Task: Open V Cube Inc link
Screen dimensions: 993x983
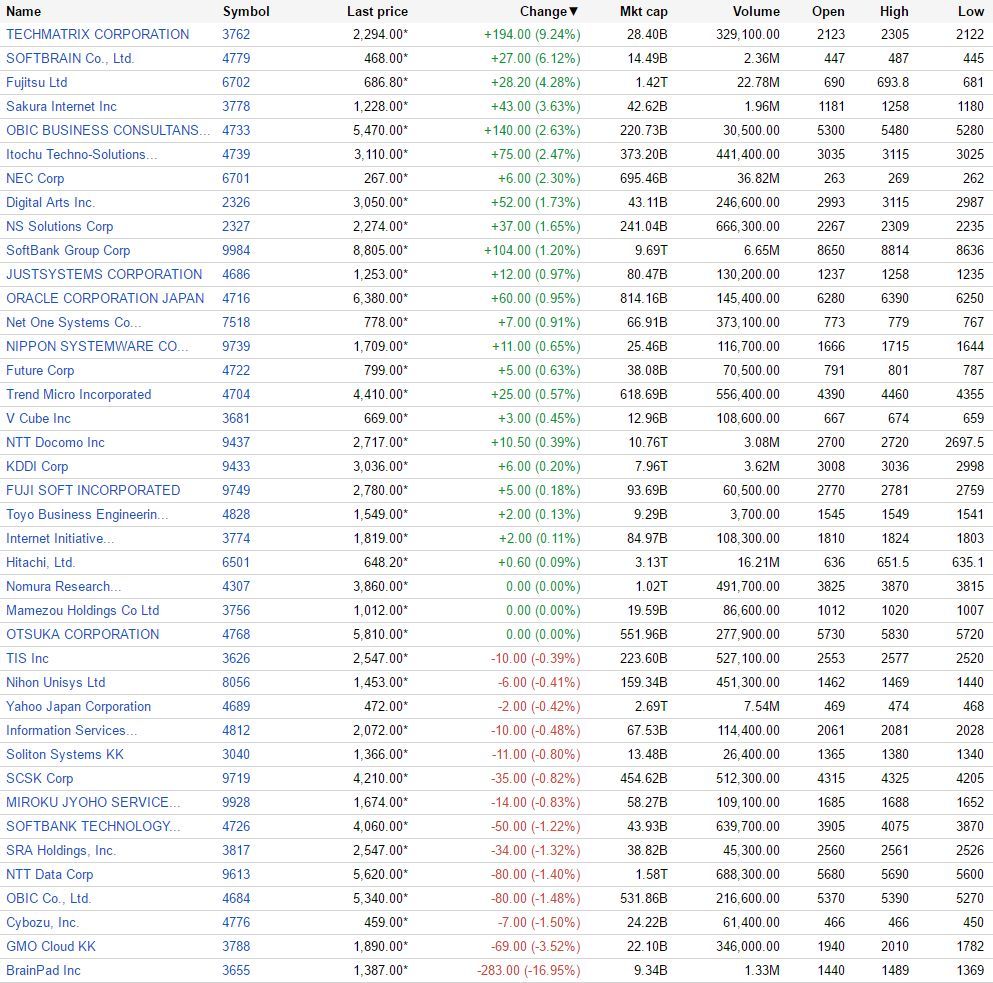Action: click(x=38, y=419)
